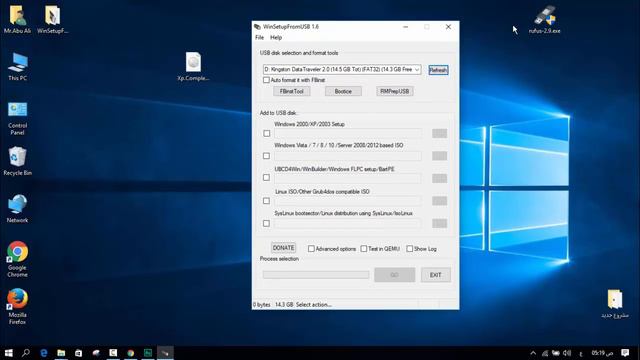
Task: Launch the RMPrepUSB button
Action: pos(395,91)
